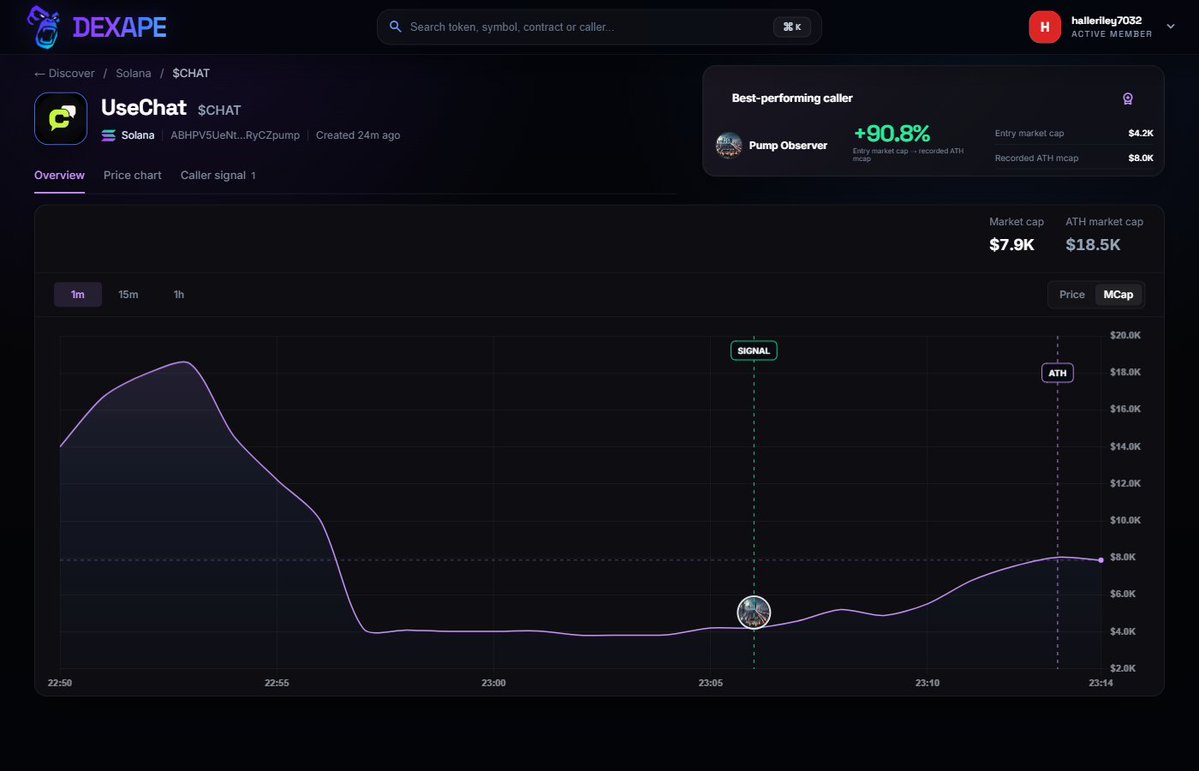1199x771 pixels.
Task: Click the caller avatar on chart line
Action: [753, 612]
